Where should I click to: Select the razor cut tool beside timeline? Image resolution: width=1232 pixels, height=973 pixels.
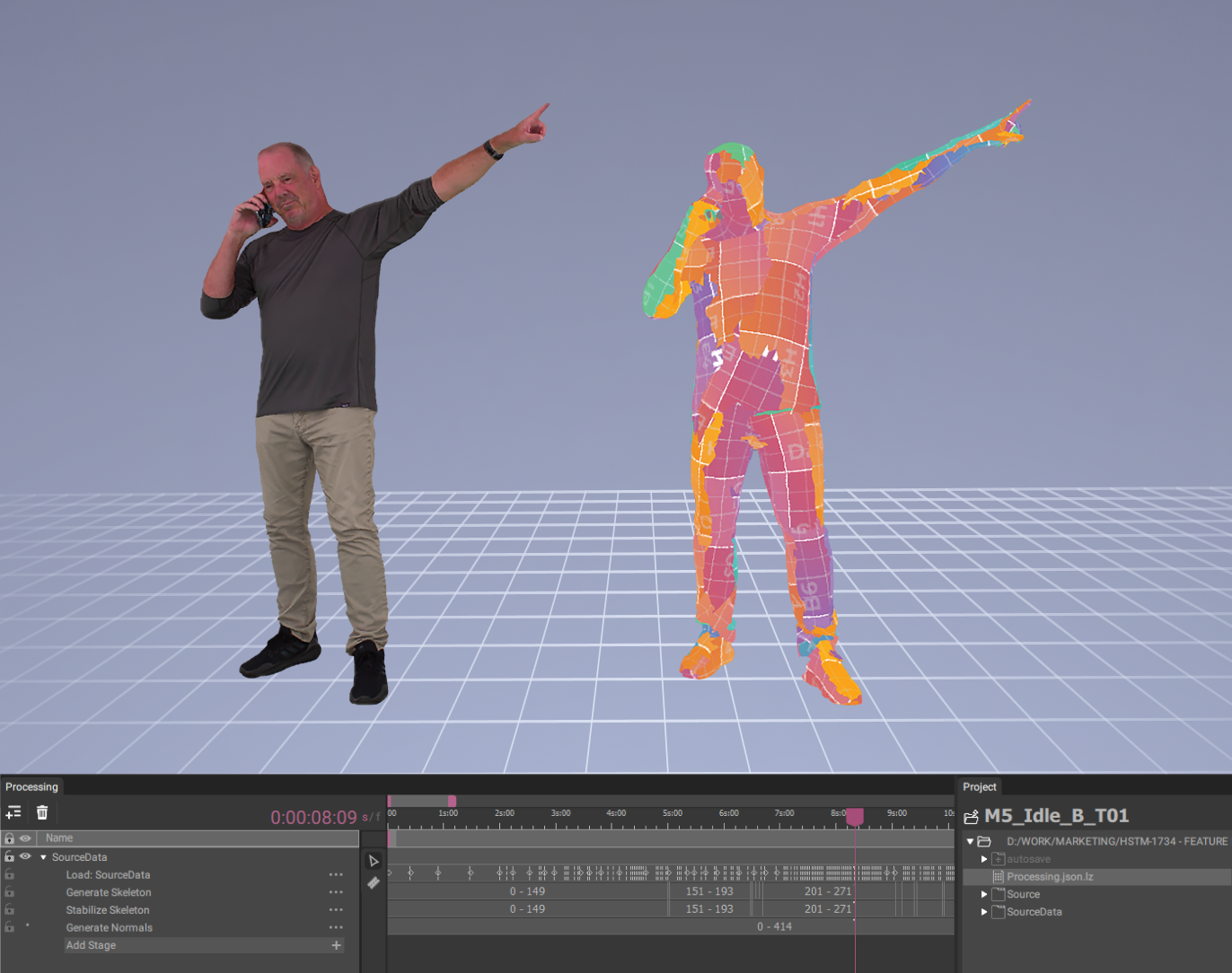point(374,883)
